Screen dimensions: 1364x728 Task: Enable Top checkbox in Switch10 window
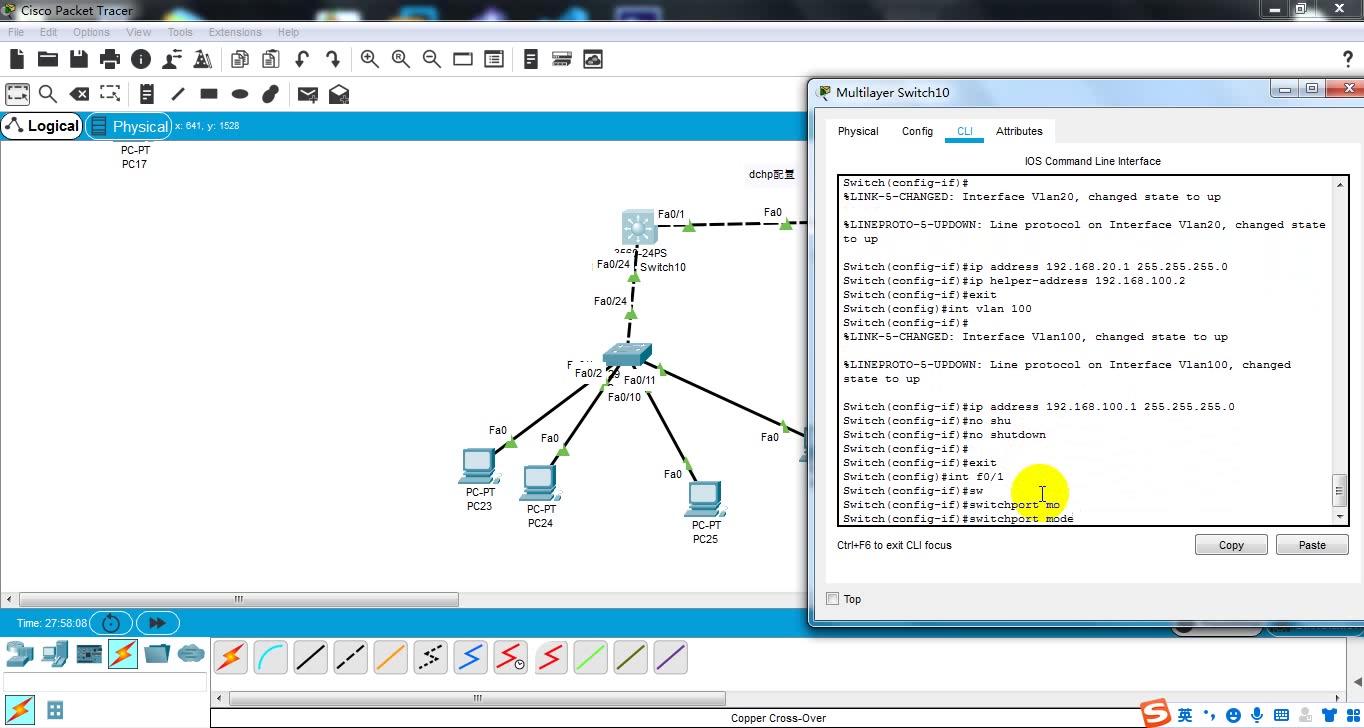[x=833, y=599]
